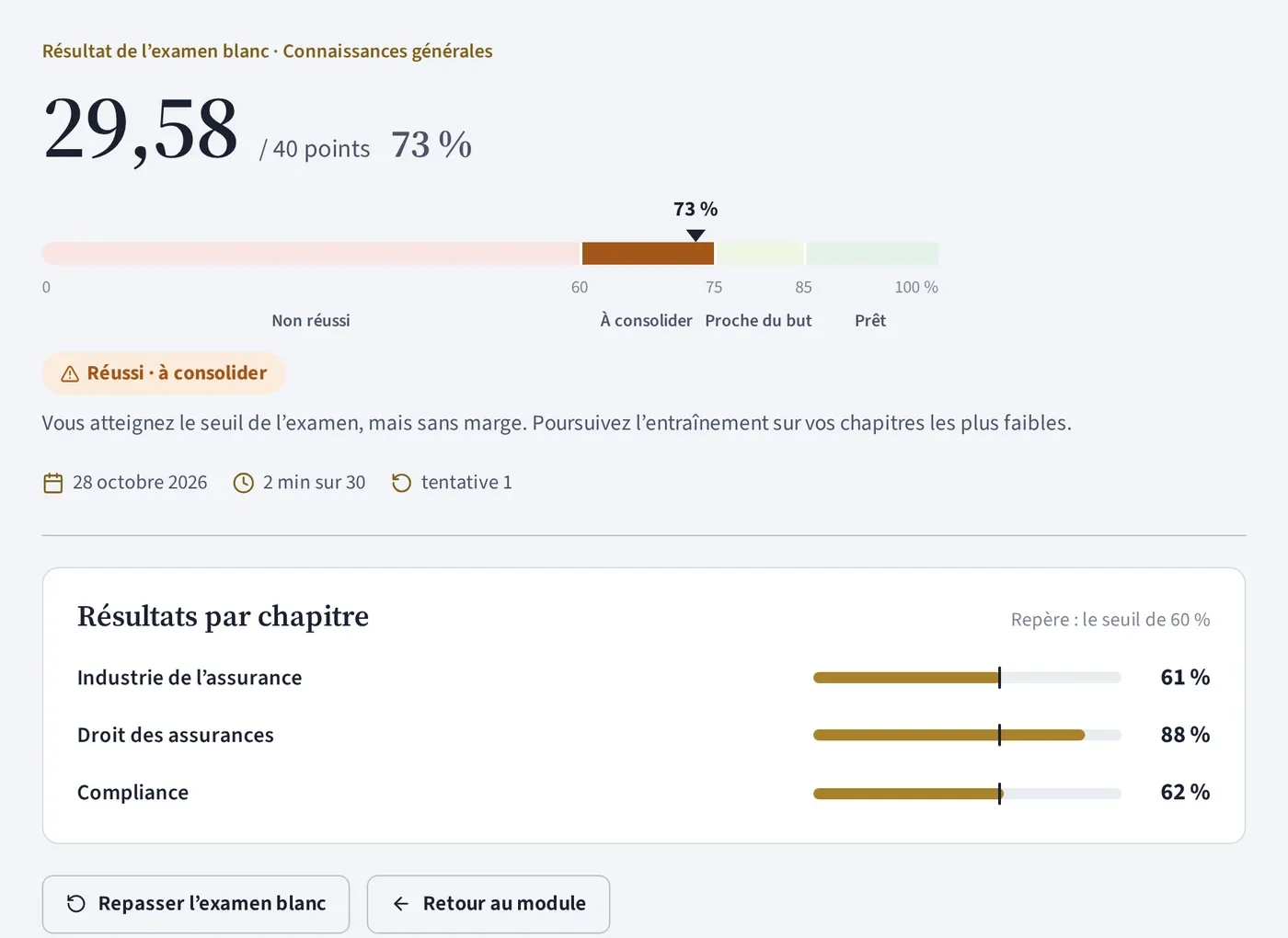This screenshot has width=1288, height=938.
Task: Click the Industrie de l'assurance progress bar
Action: coord(967,678)
